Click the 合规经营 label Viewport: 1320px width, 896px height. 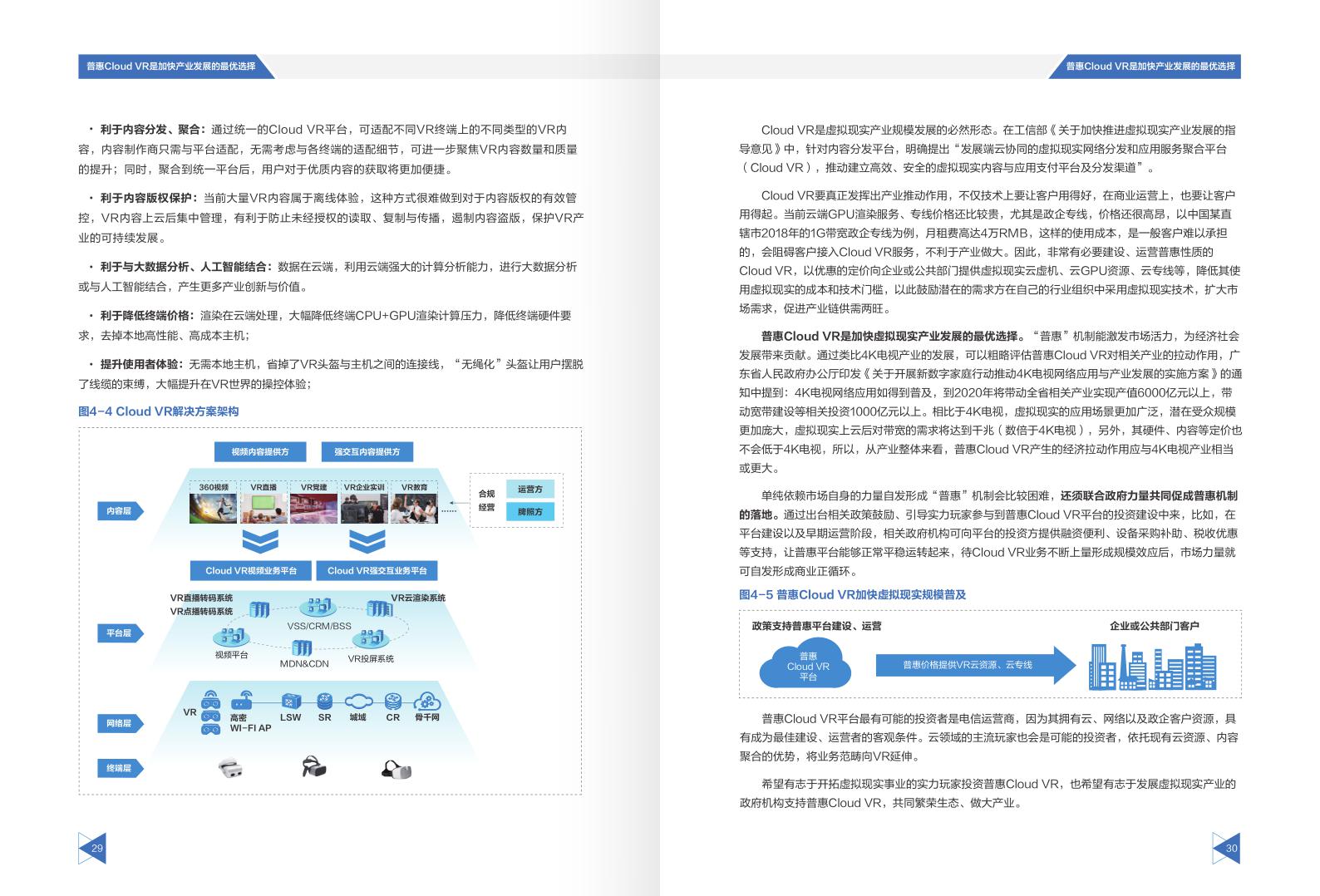486,500
